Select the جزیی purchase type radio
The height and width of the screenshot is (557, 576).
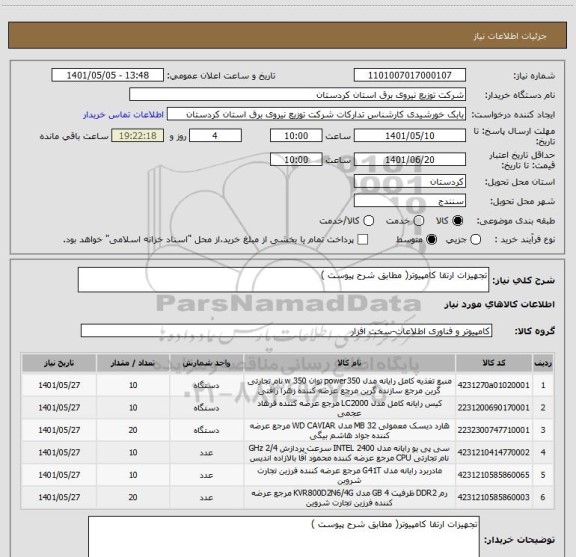pos(475,240)
